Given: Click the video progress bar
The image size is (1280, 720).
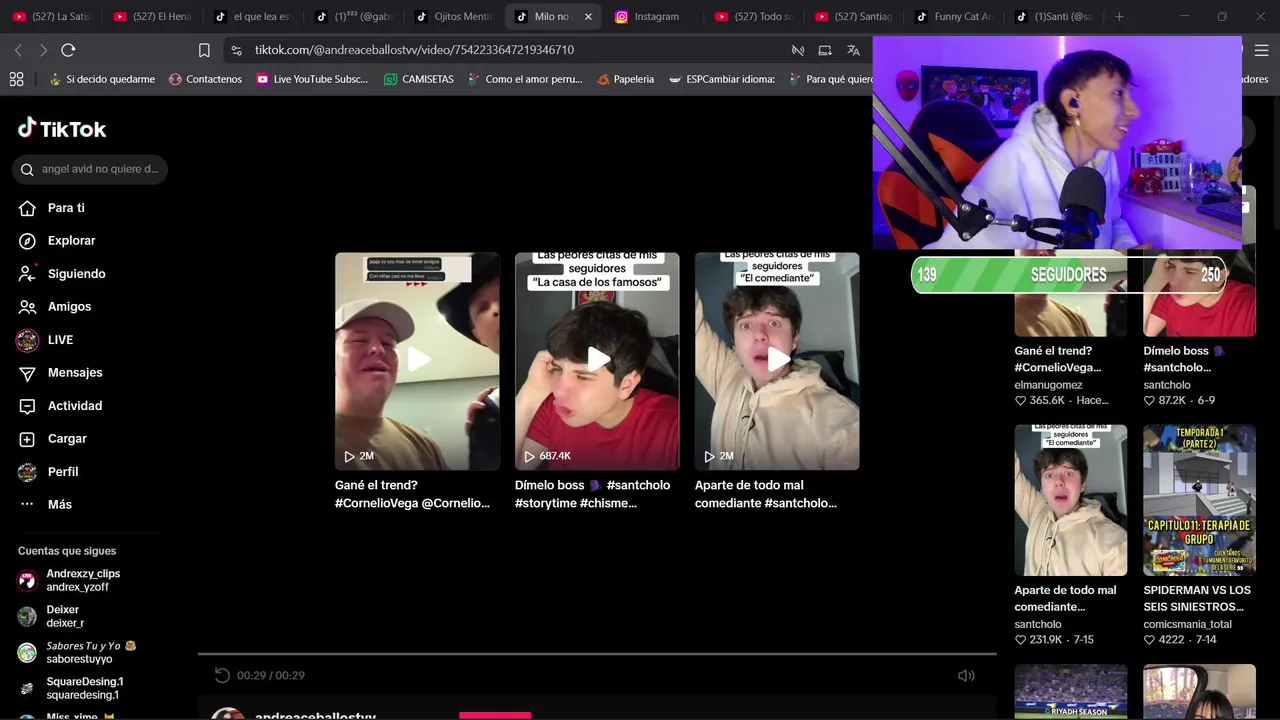Looking at the screenshot, I should point(597,654).
